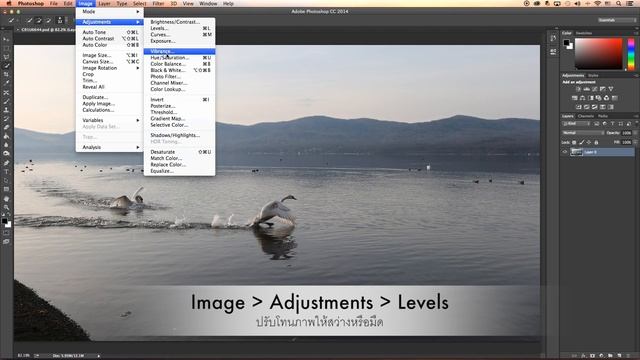Add a Color Balance adjustment layer icon
Screen dimensions: 640x360
click(582, 98)
